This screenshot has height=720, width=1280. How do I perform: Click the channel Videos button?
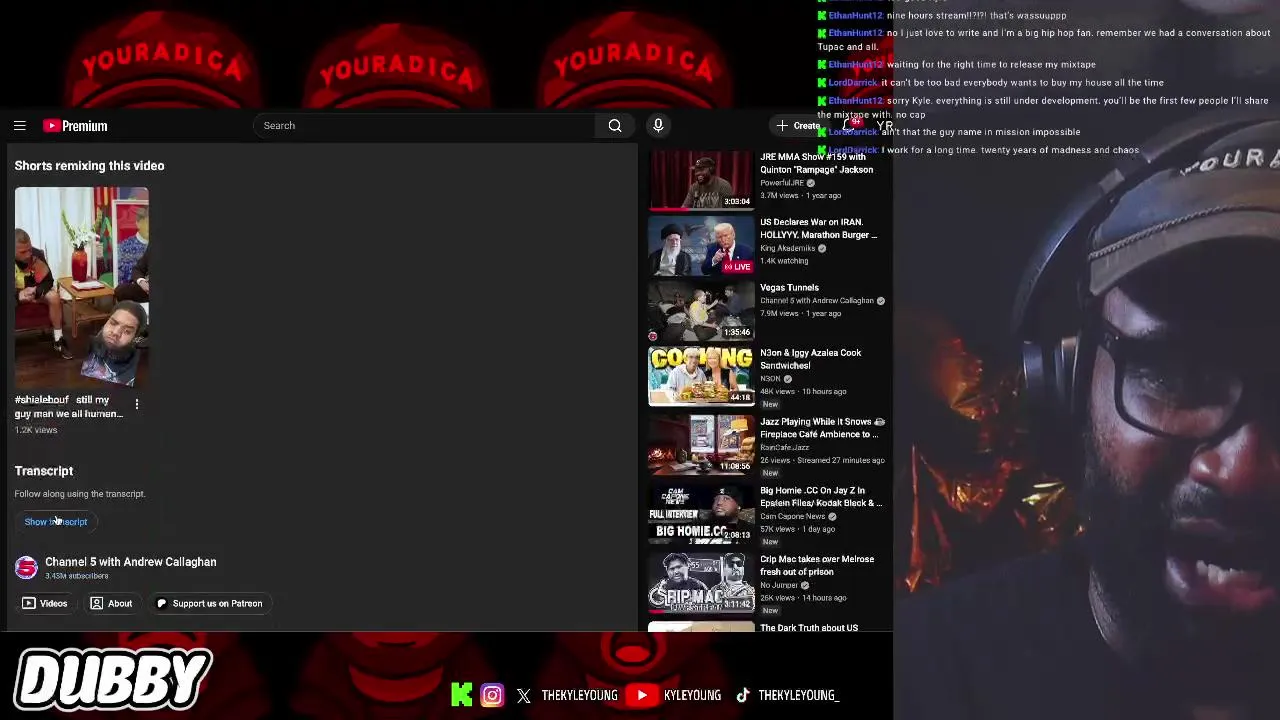45,603
